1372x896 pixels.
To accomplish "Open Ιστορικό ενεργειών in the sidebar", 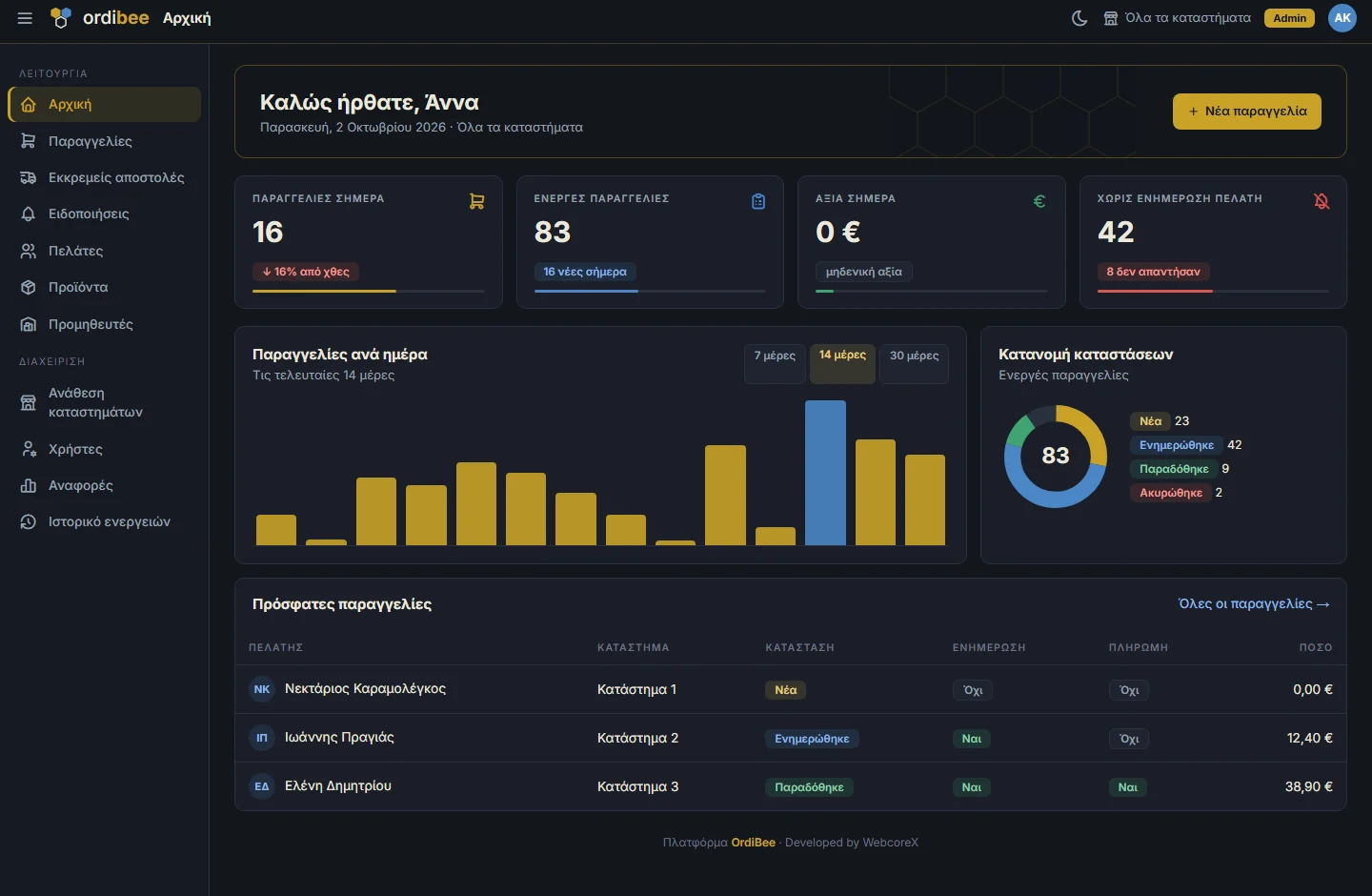I will tap(105, 521).
